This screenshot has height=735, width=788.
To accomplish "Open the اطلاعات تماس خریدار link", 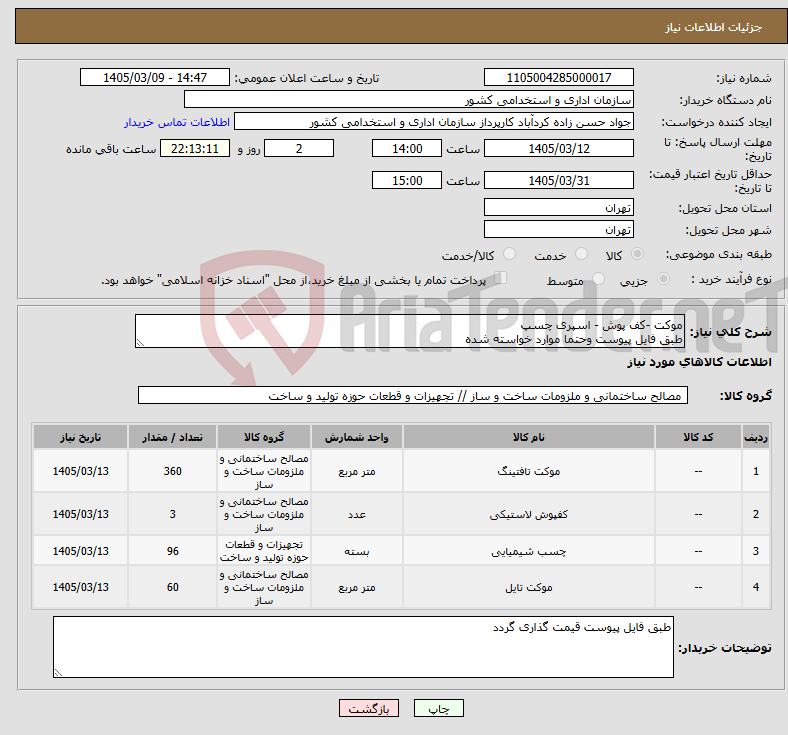I will 177,122.
